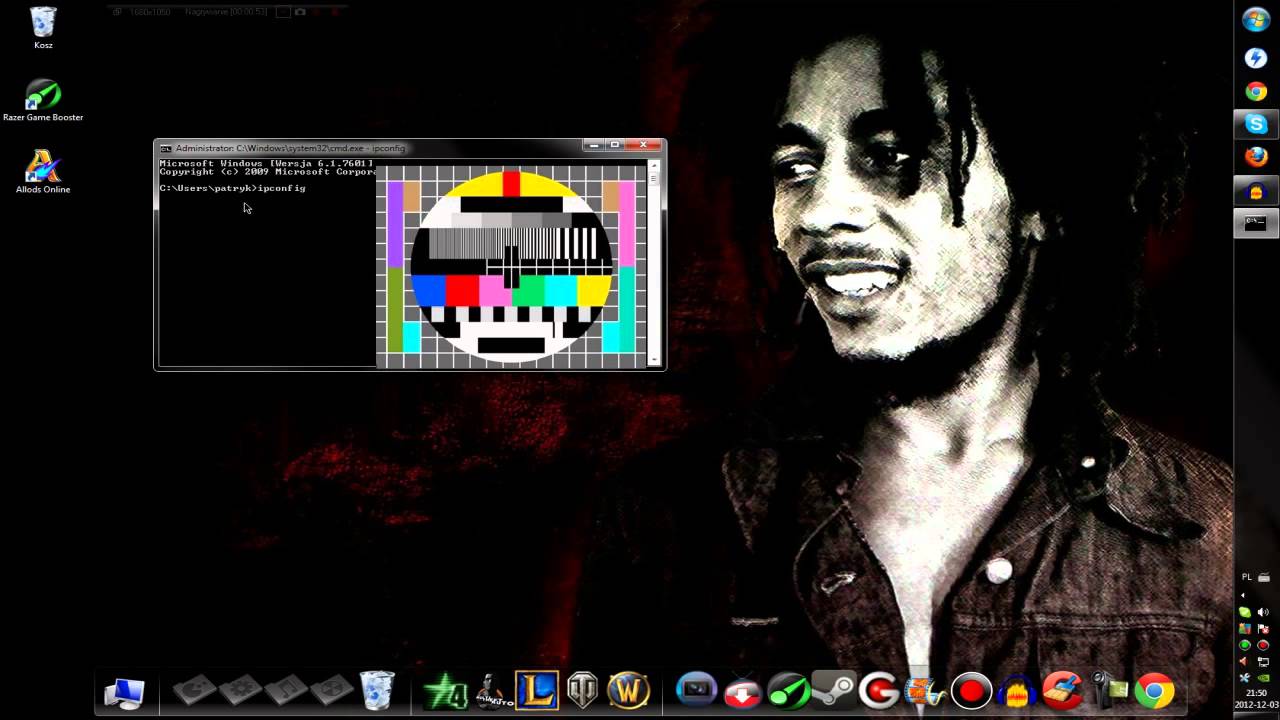Viewport: 1280px width, 720px height.
Task: Launch League of Legends from the dock
Action: [537, 690]
